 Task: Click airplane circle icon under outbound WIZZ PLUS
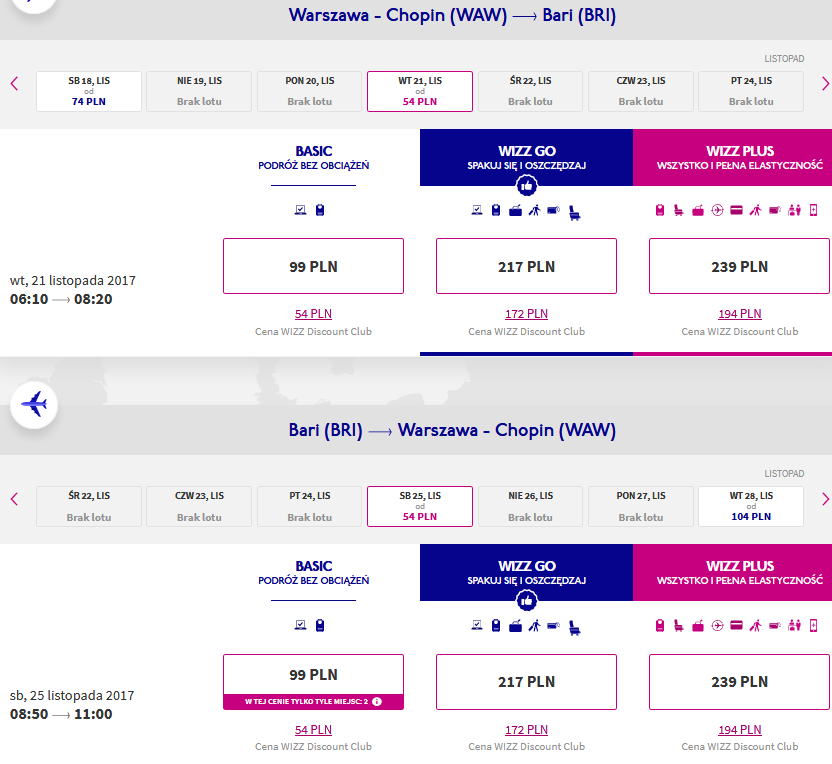coord(717,211)
